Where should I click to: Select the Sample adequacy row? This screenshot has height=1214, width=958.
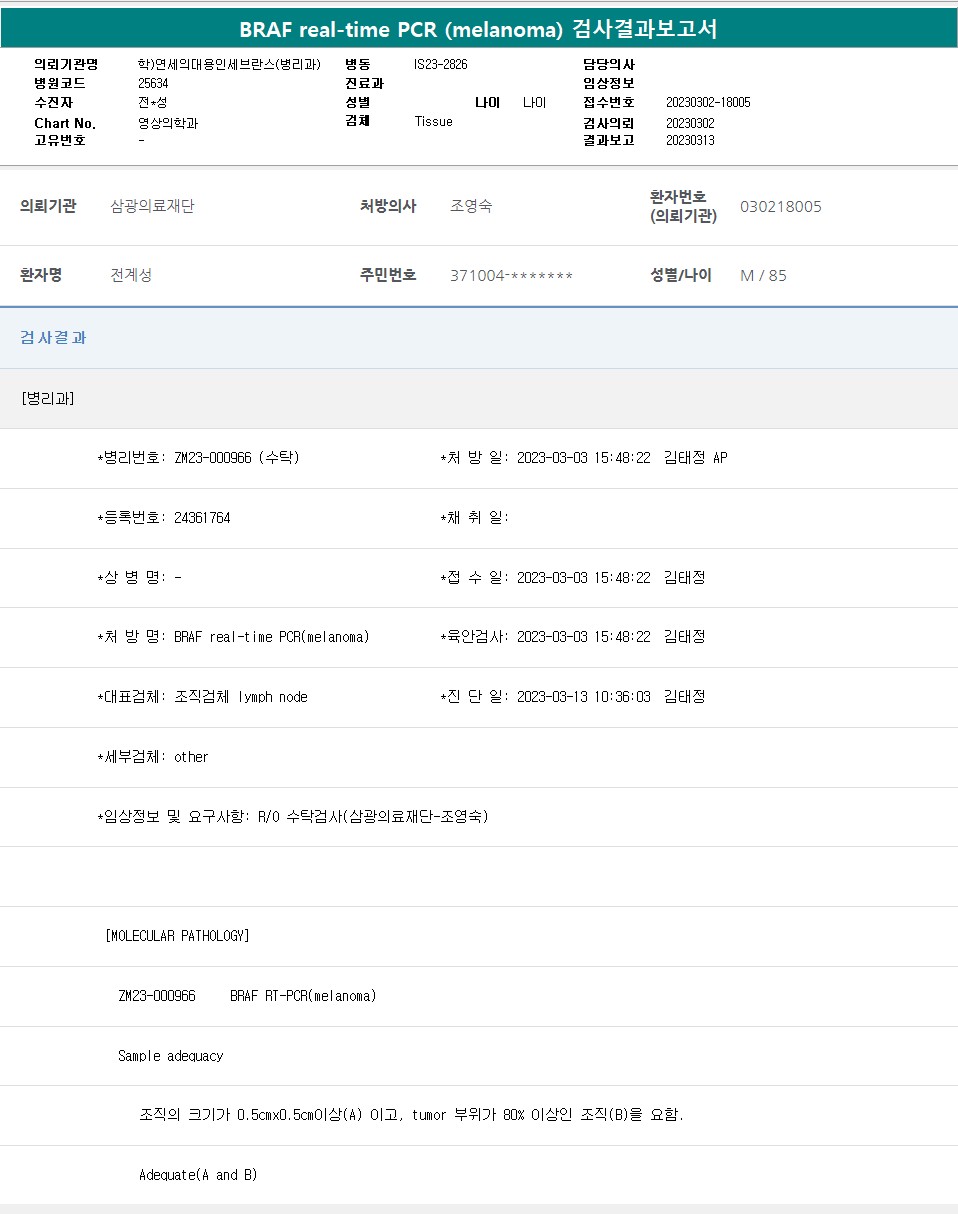[171, 1056]
